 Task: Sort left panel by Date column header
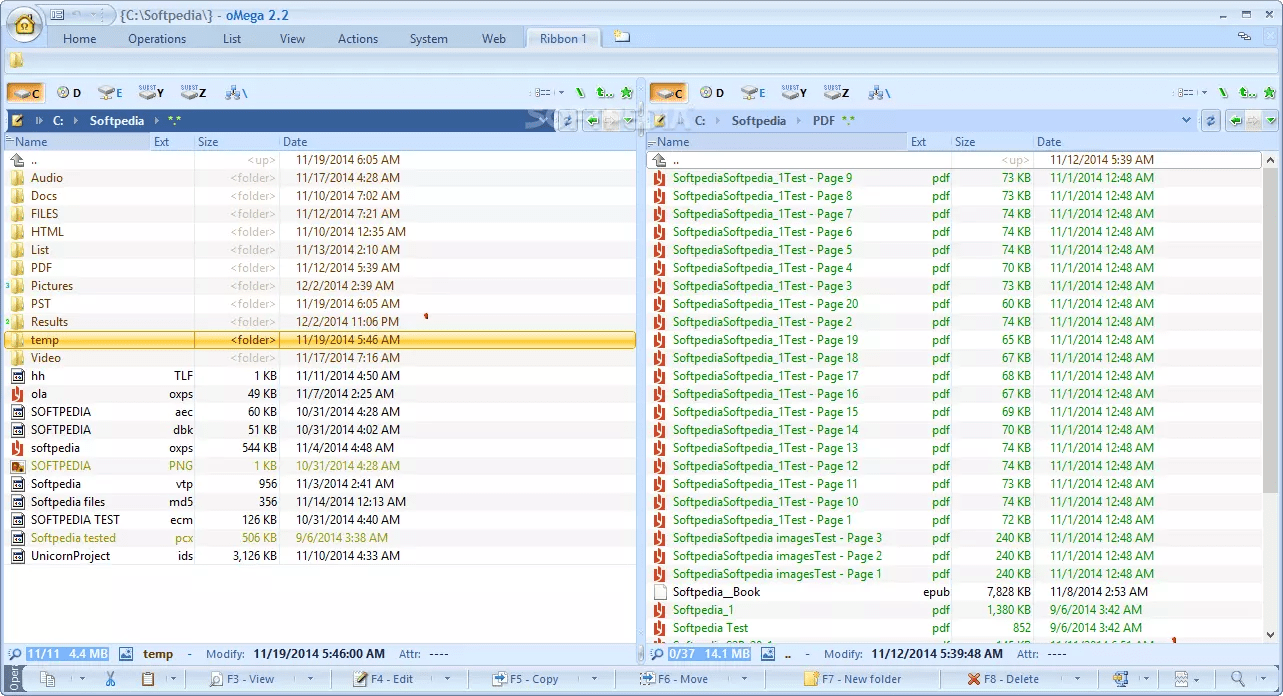[x=295, y=142]
